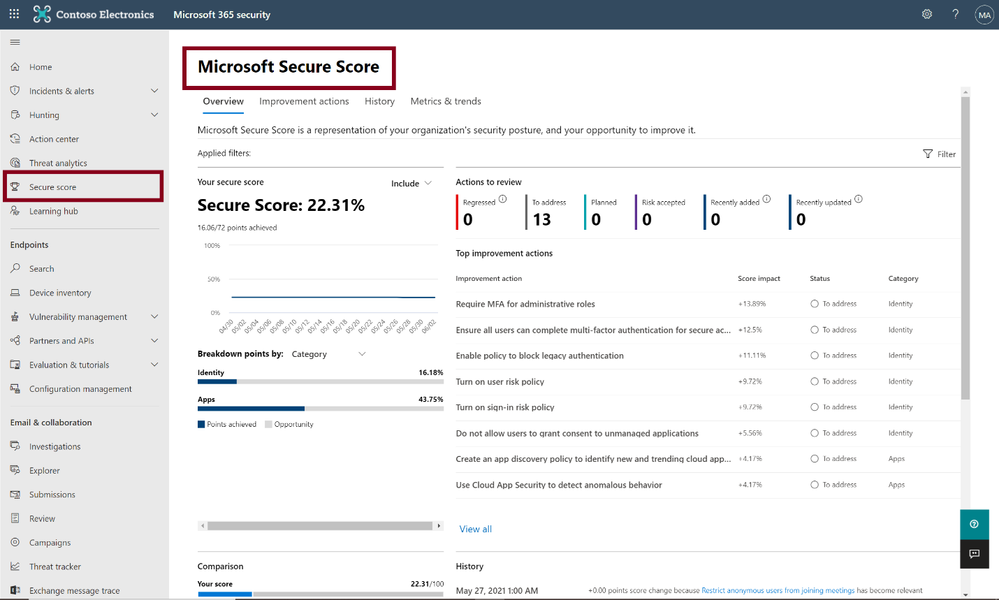Select status radio for Use Cloud App Security row

814,485
